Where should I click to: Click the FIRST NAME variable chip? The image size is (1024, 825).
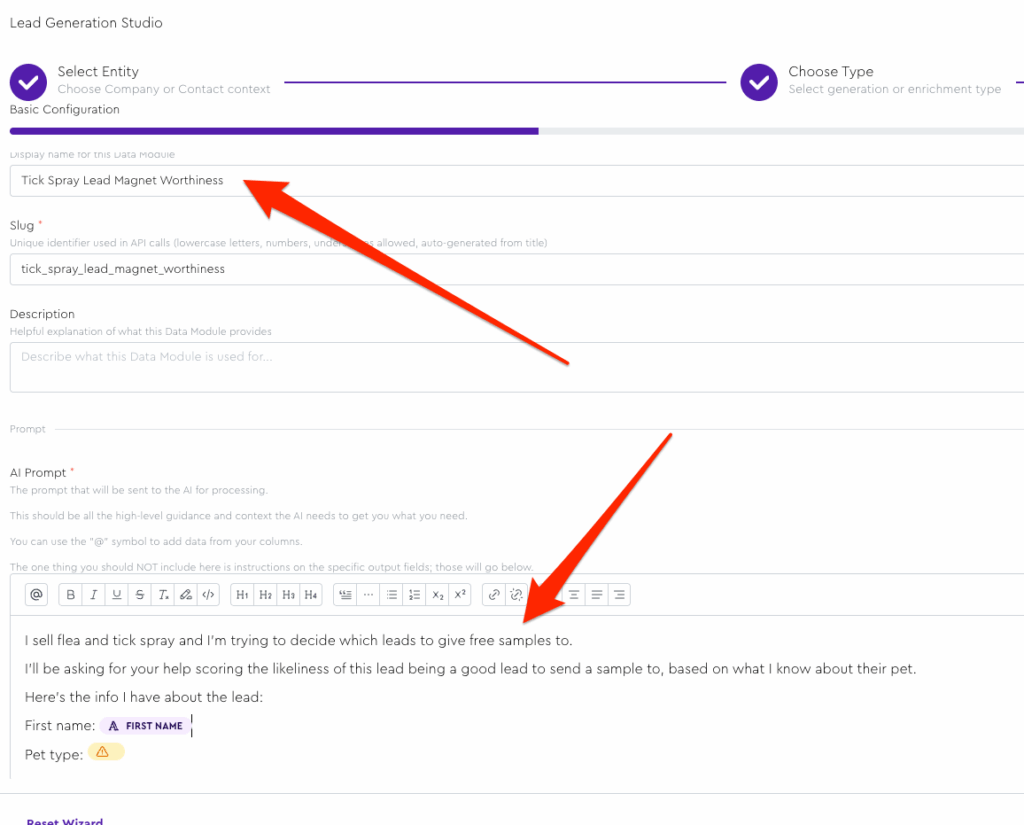click(145, 726)
